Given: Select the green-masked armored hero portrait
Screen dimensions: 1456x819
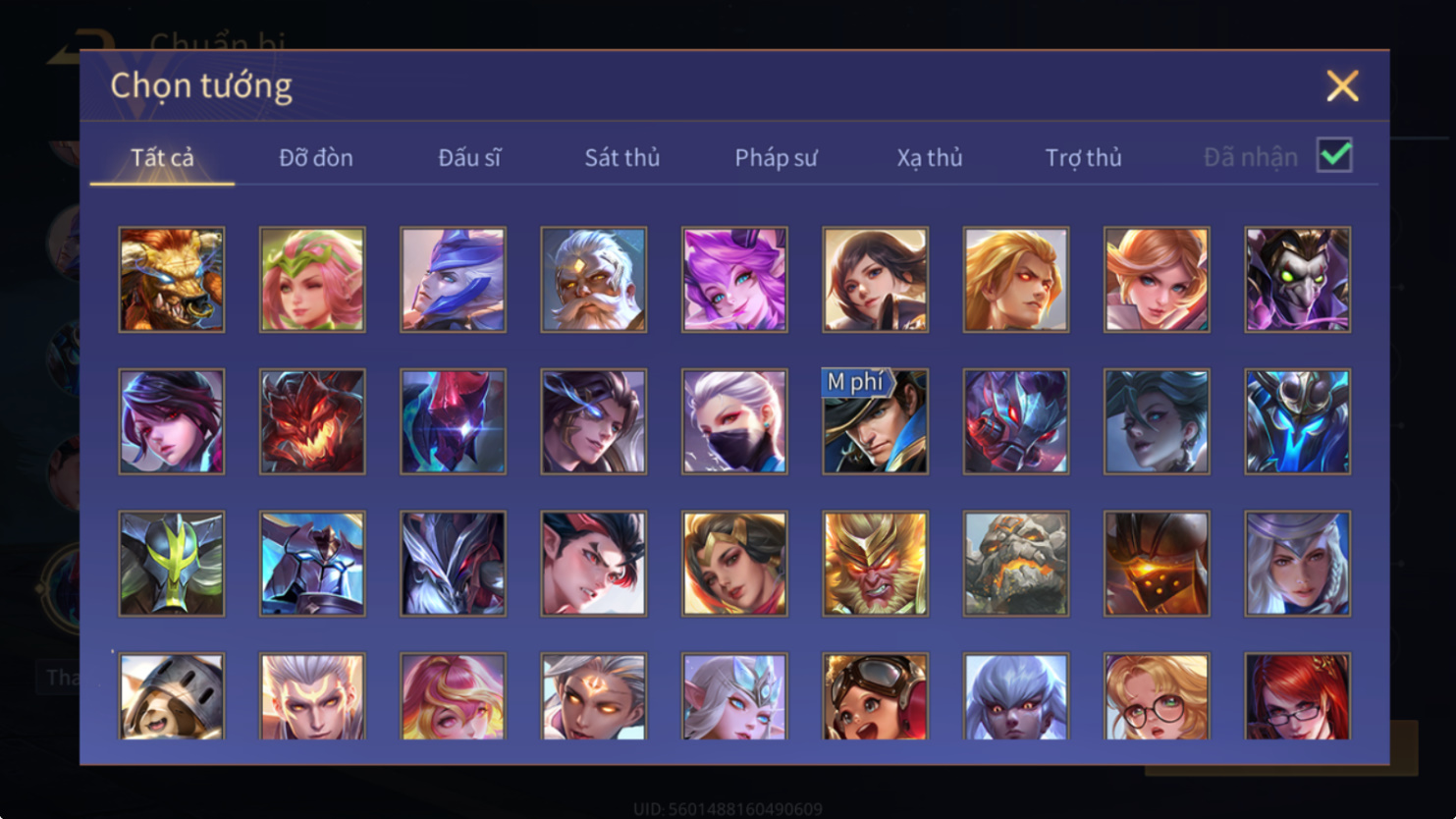Looking at the screenshot, I should coord(172,564).
